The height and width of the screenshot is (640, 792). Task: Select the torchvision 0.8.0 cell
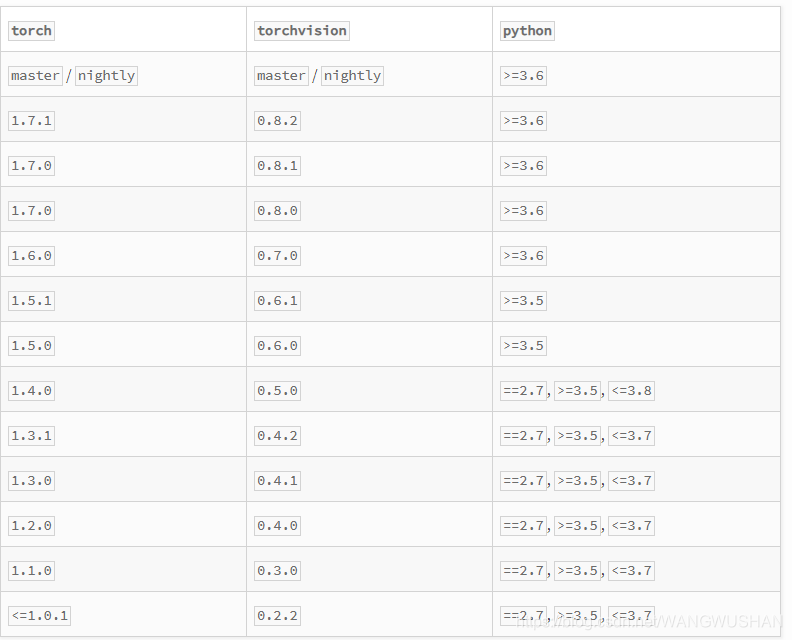[277, 211]
